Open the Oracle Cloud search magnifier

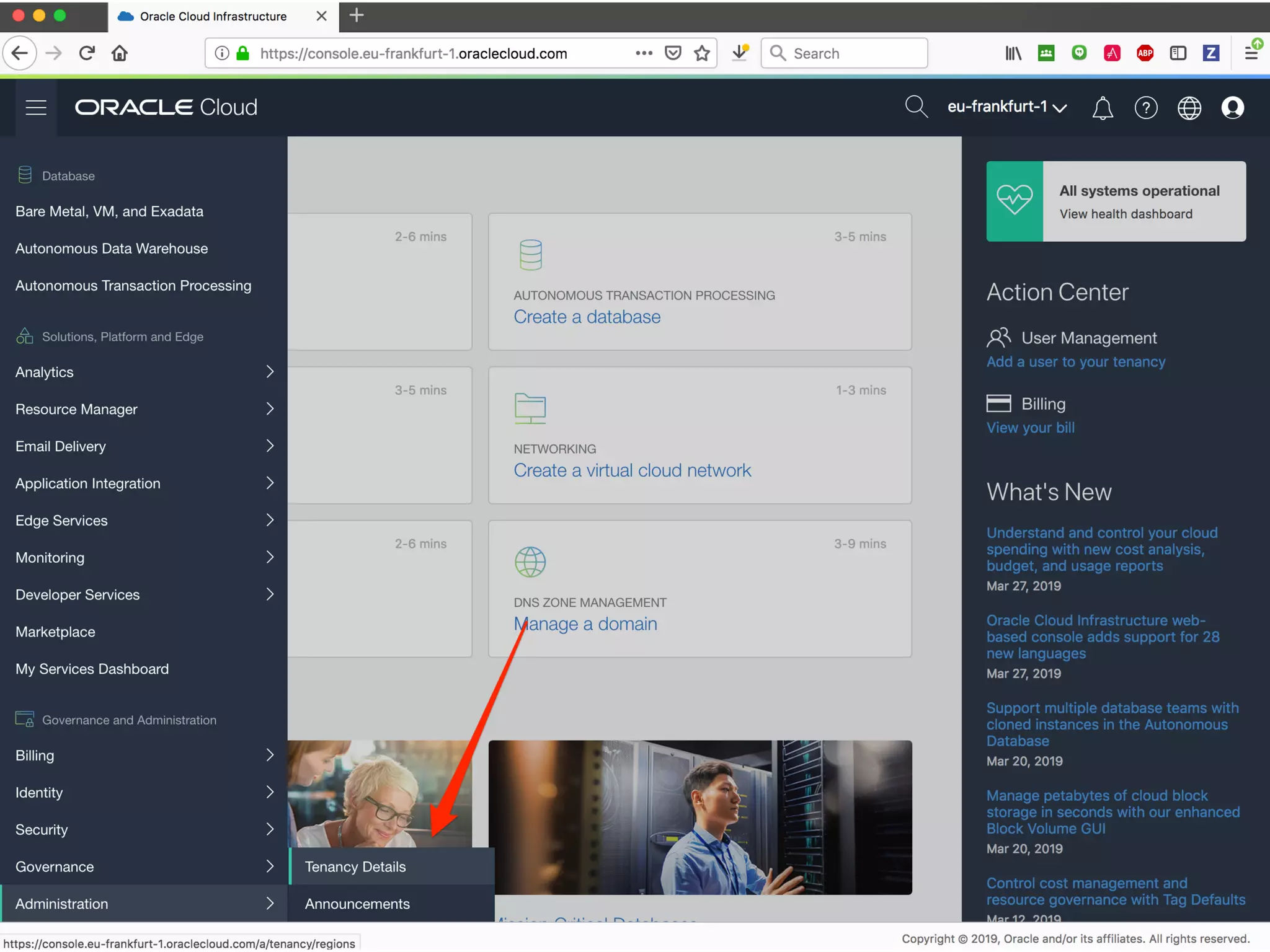point(915,107)
